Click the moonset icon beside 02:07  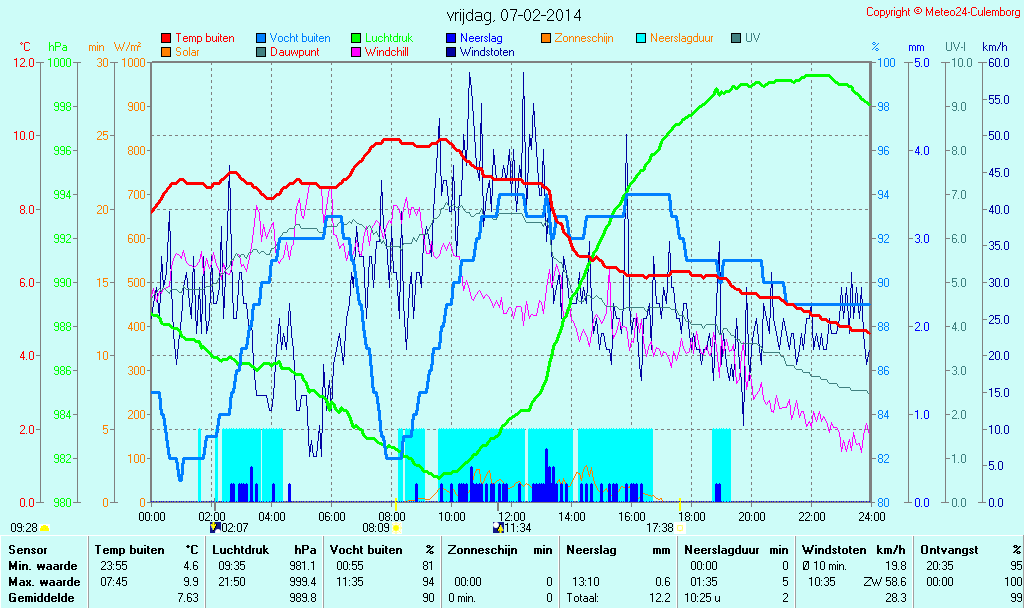click(x=214, y=527)
